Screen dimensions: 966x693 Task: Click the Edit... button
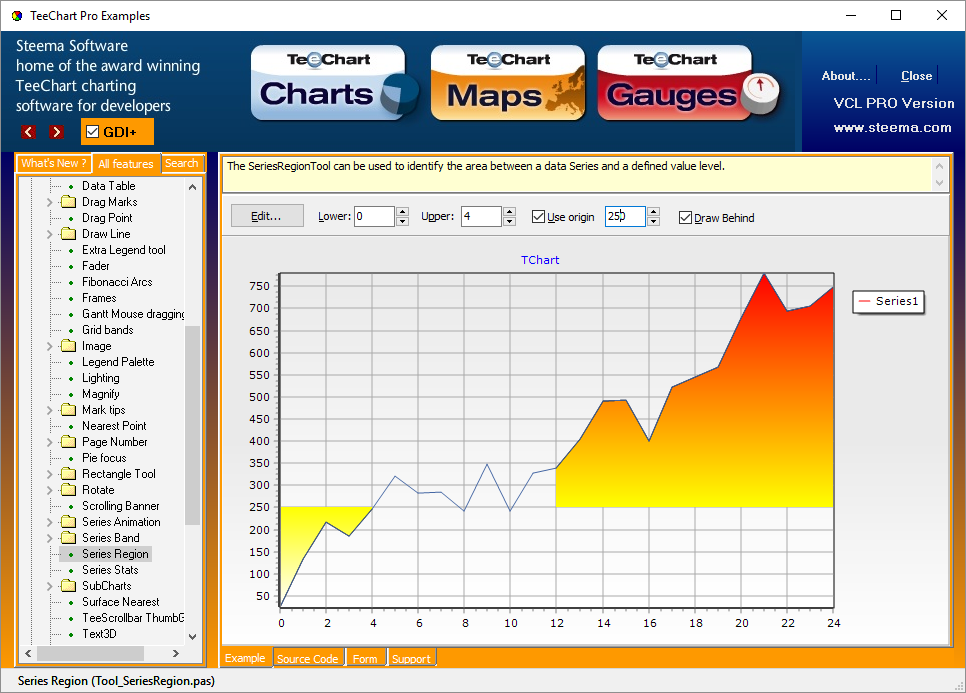coord(267,216)
